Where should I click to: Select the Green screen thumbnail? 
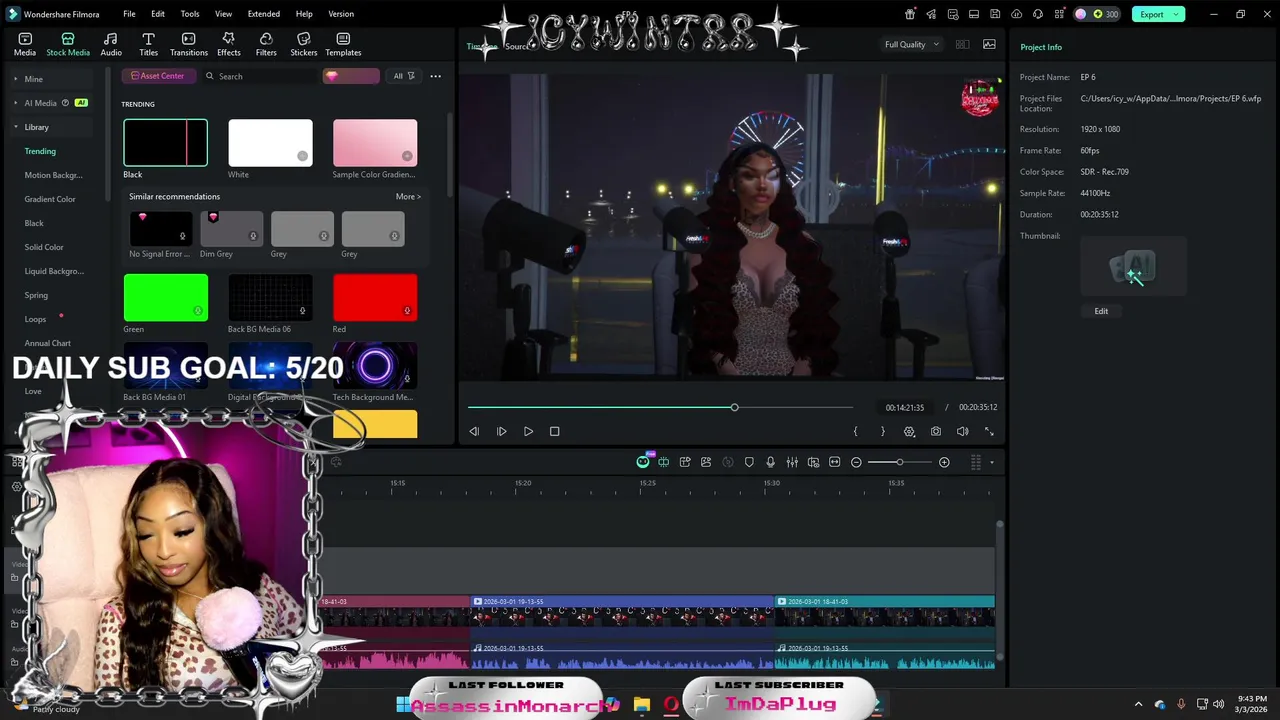pyautogui.click(x=165, y=298)
